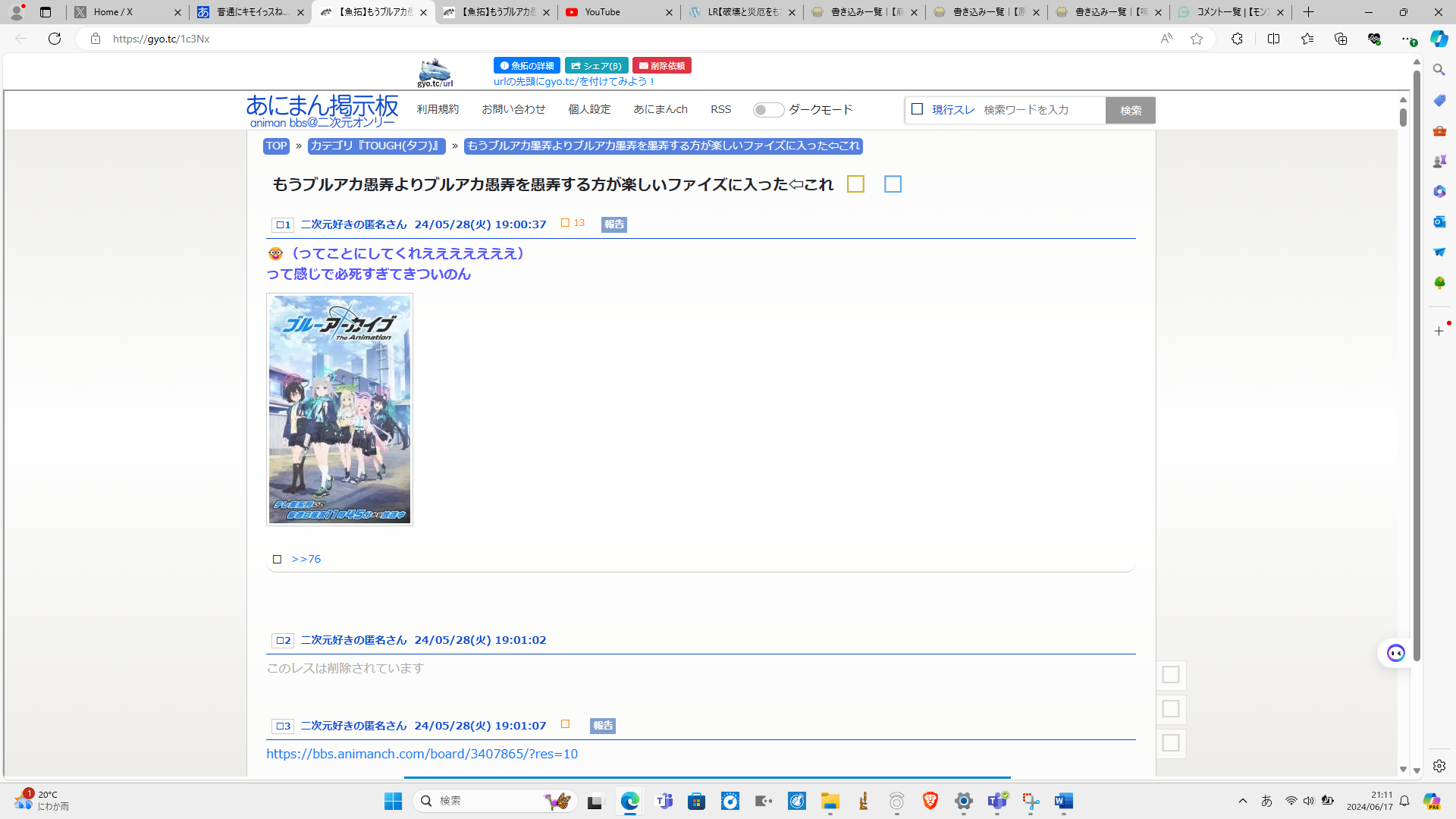Open the bbs.animanch.com board link
Screen dimensions: 1456x819
422,754
